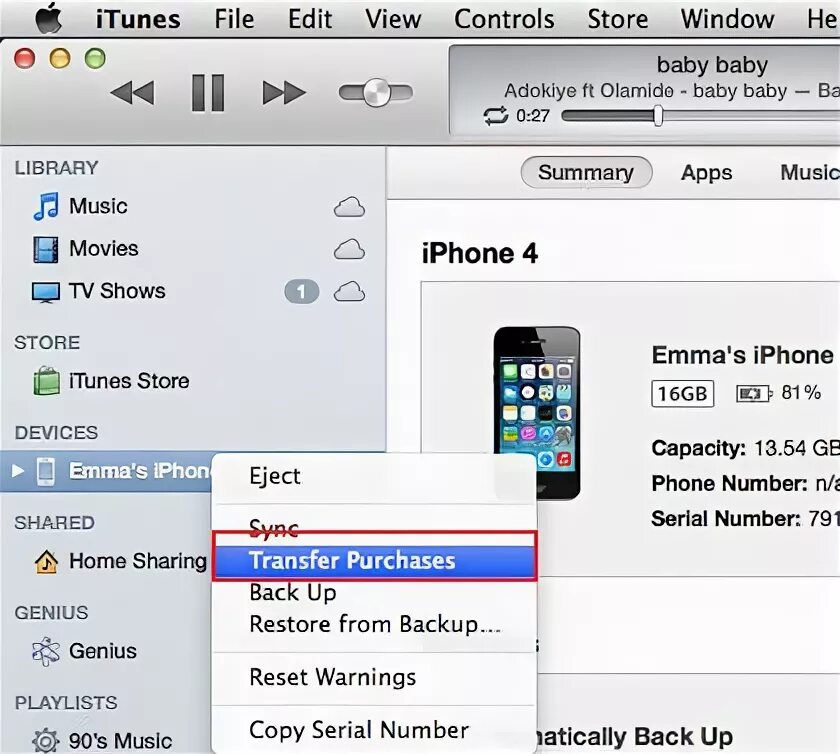Click the Serial Number label
Screen dimensions: 840x754
pyautogui.click(x=726, y=519)
